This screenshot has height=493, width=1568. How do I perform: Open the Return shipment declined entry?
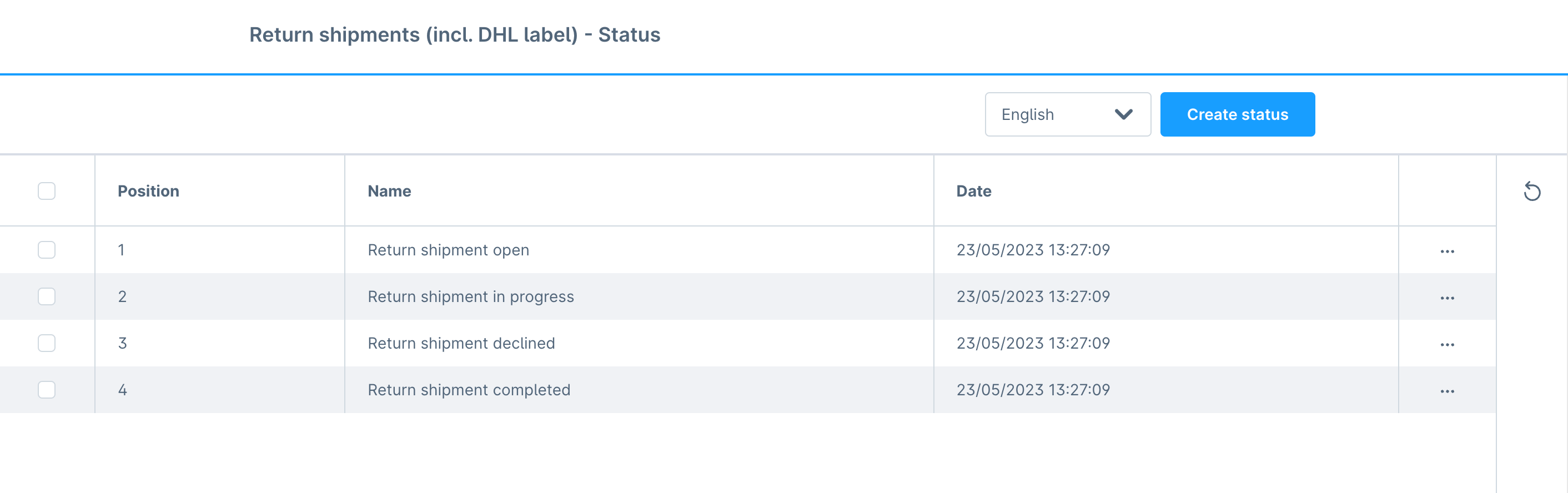coord(461,343)
